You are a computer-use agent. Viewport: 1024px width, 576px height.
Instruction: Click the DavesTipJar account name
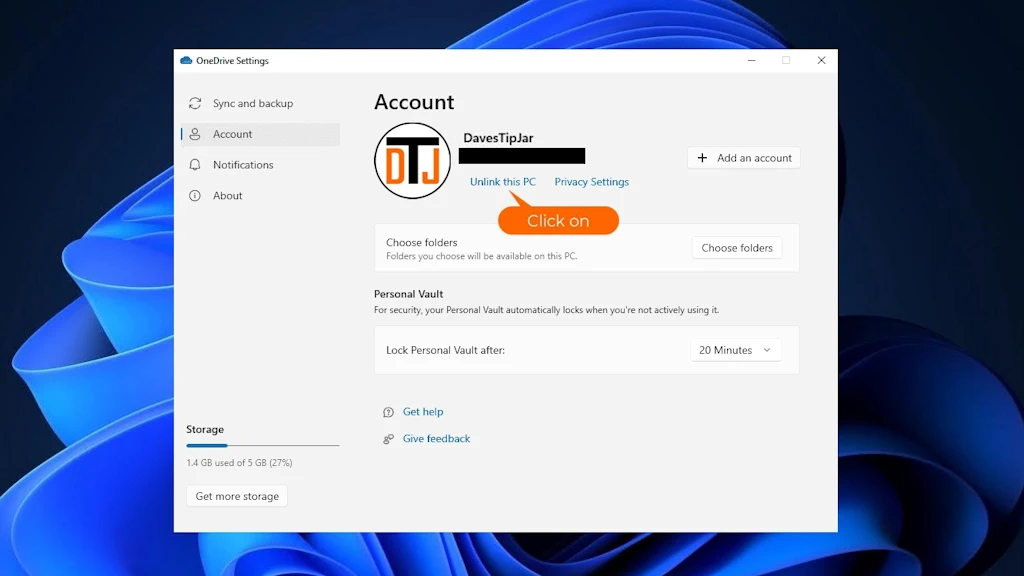[x=498, y=138]
